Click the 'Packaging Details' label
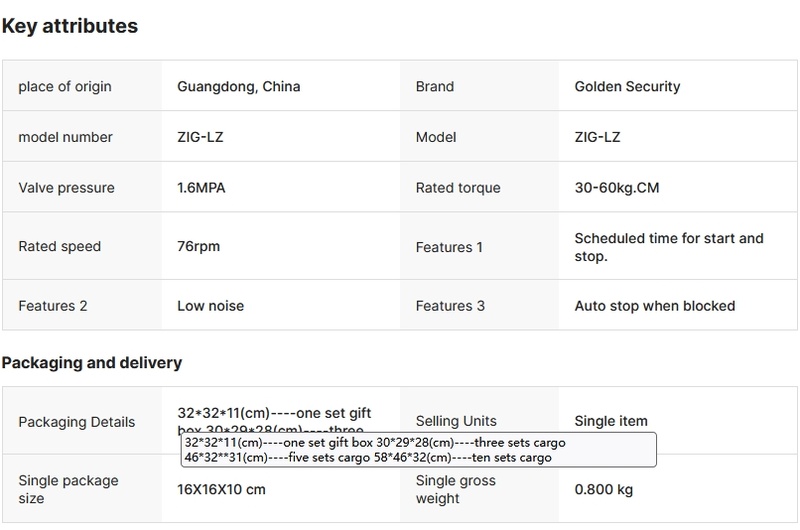The width and height of the screenshot is (800, 530). pos(76,422)
